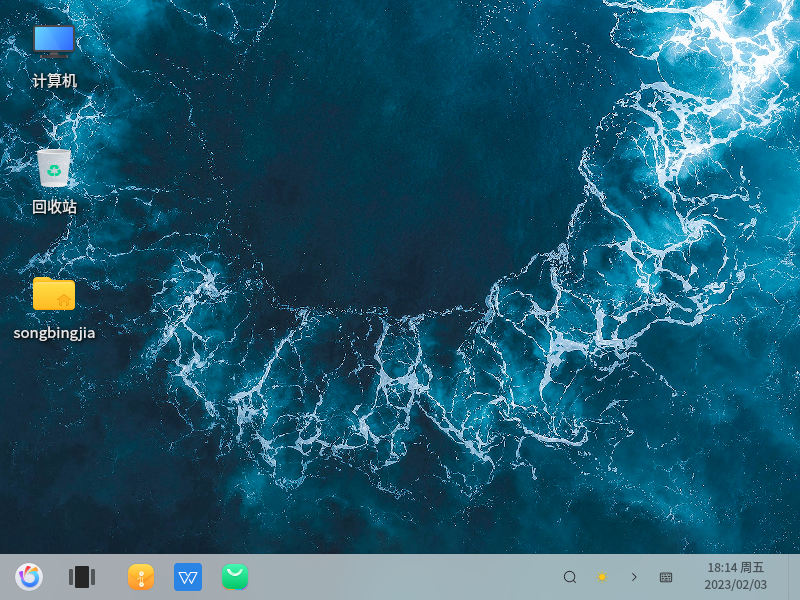The width and height of the screenshot is (800, 600).
Task: Click the yellow sun weather tray icon
Action: click(602, 577)
